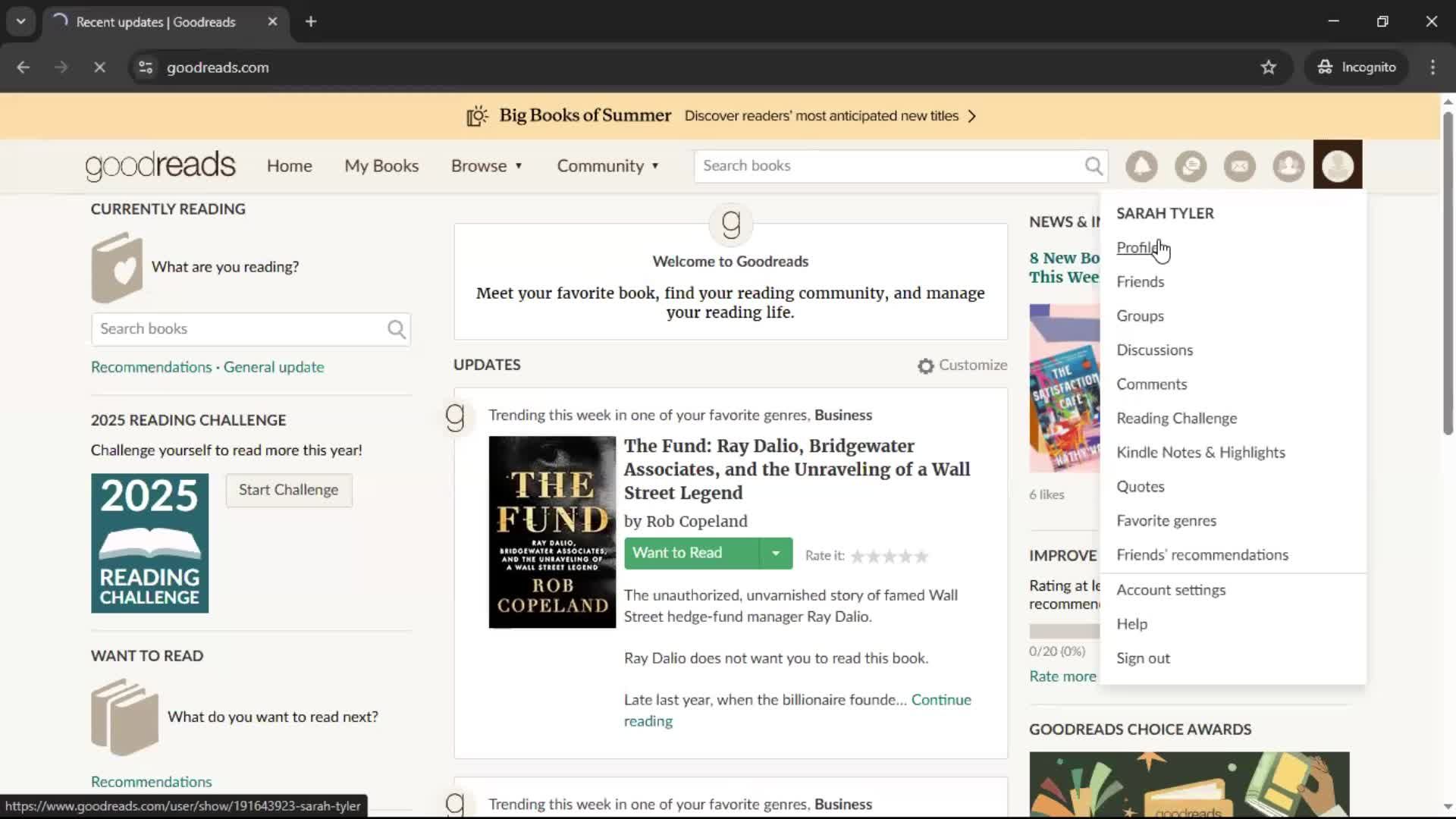The width and height of the screenshot is (1456, 819).
Task: Click the banner's right chevron arrow
Action: [x=972, y=116]
